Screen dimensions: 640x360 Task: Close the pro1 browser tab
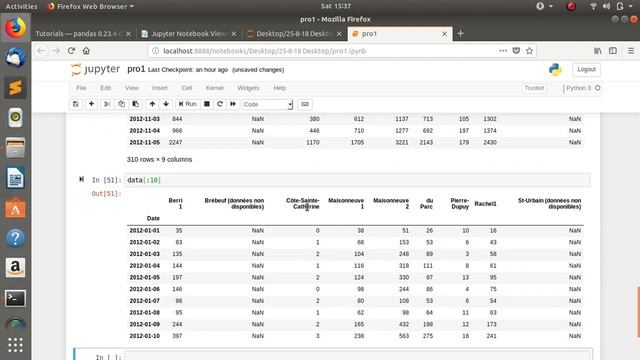pyautogui.click(x=444, y=34)
